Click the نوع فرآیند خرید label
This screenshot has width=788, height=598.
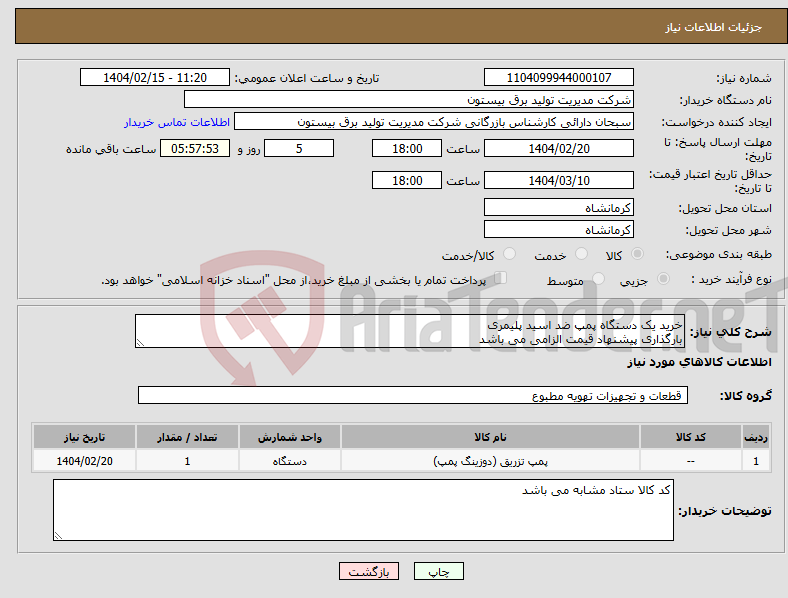tap(731, 279)
